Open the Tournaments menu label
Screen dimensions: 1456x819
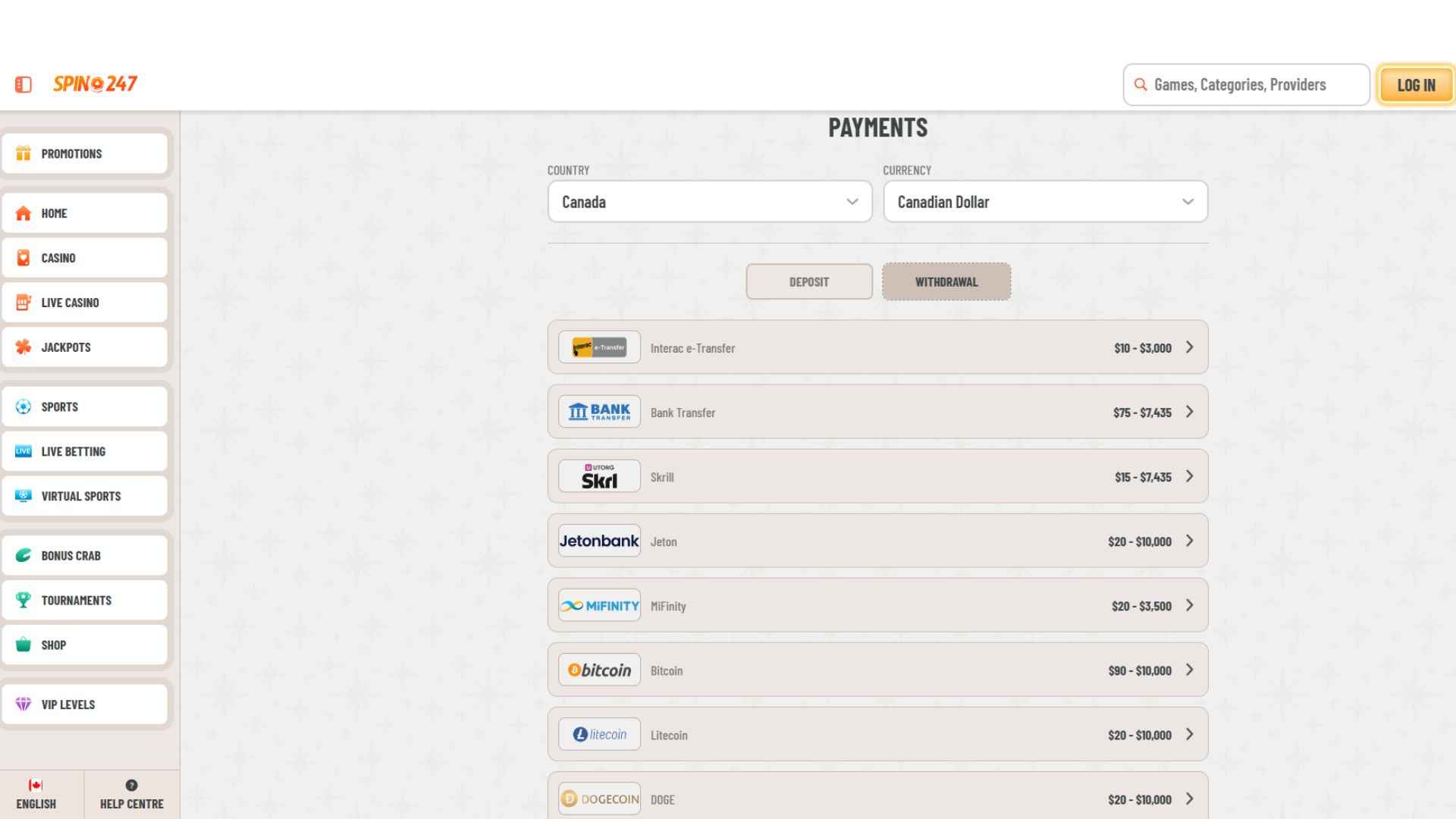(77, 601)
